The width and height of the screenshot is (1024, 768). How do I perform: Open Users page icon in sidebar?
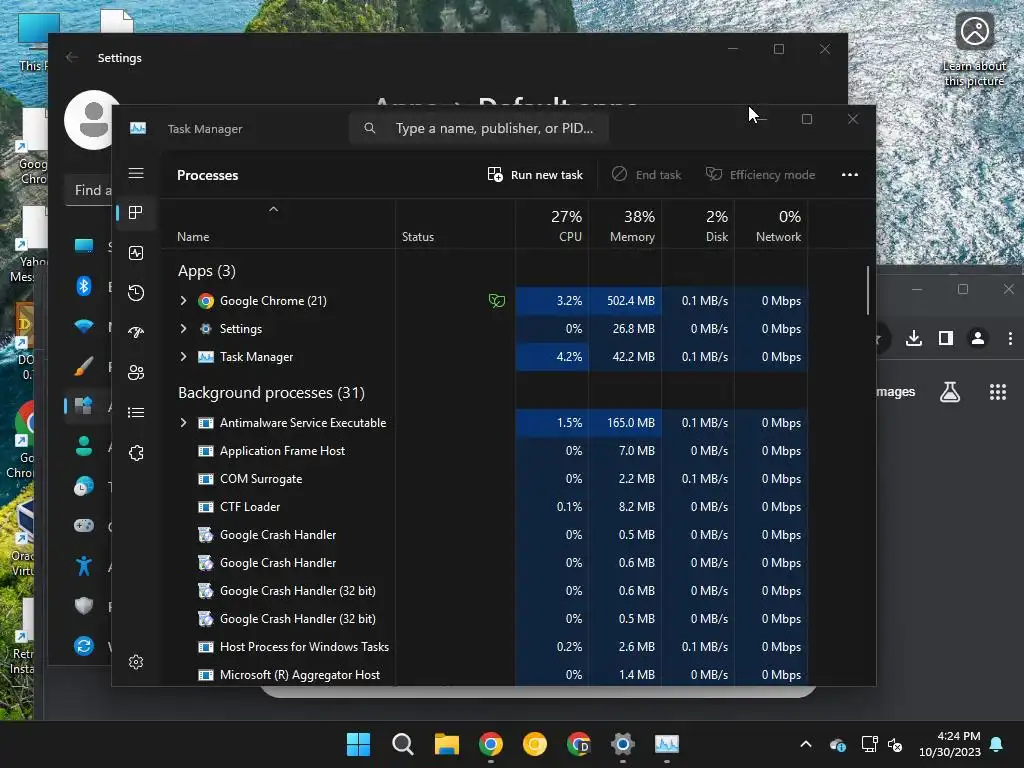(136, 372)
